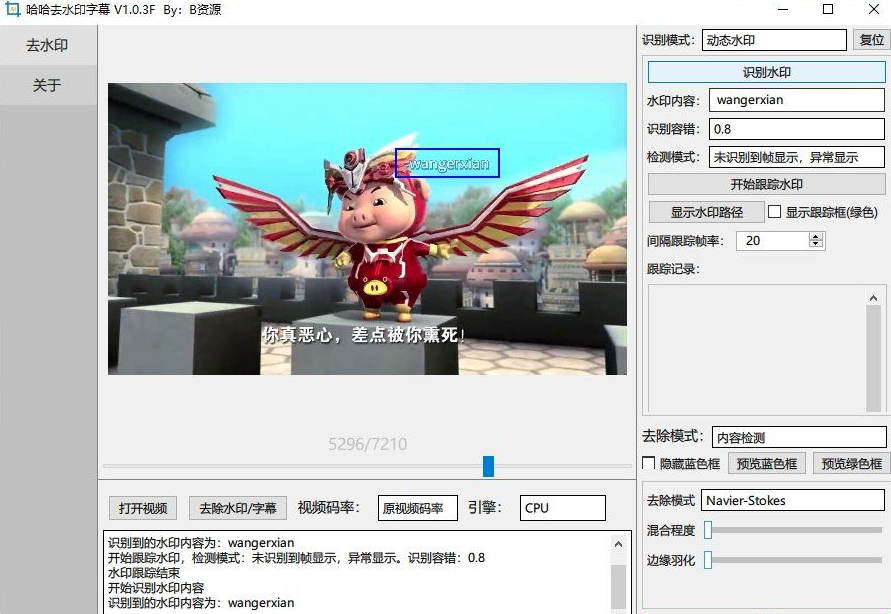Screen dimensions: 891x614
Task: Click the 混合程度 slider handle
Action: (x=708, y=530)
